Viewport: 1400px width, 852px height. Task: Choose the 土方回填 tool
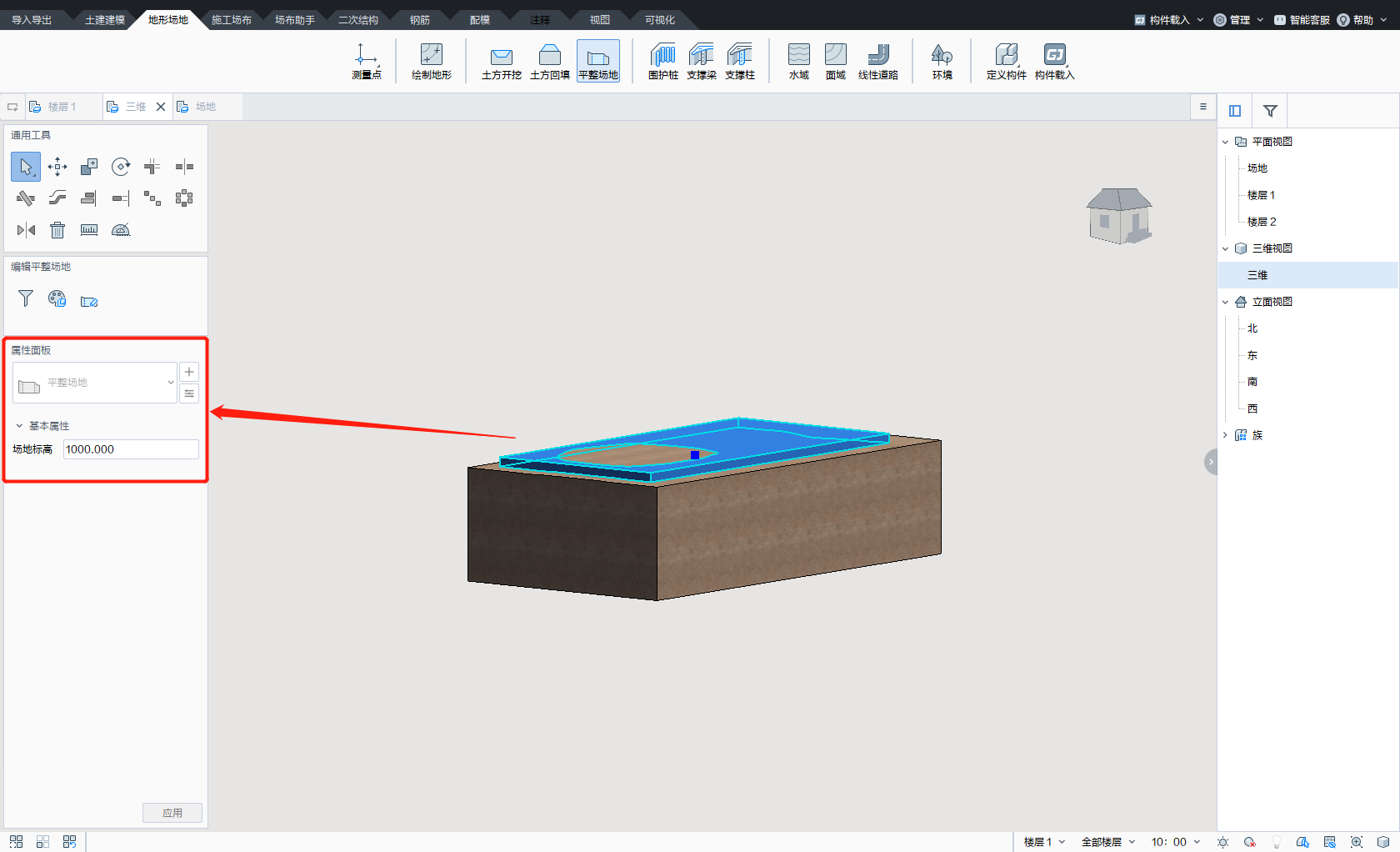coord(550,61)
